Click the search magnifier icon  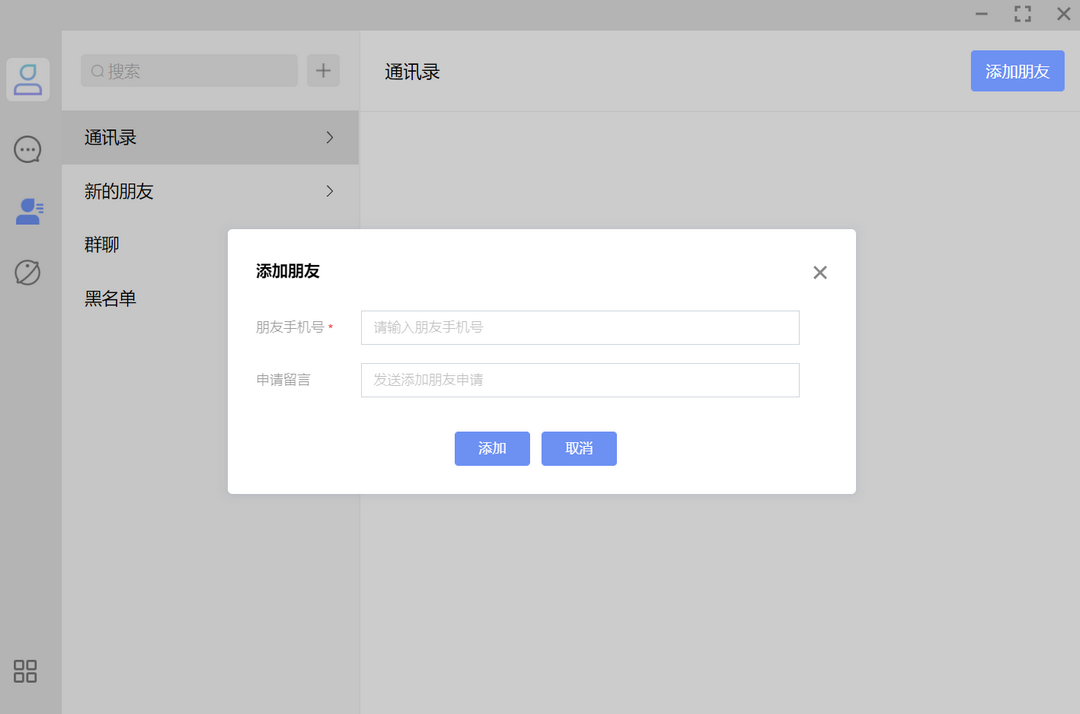pyautogui.click(x=95, y=70)
